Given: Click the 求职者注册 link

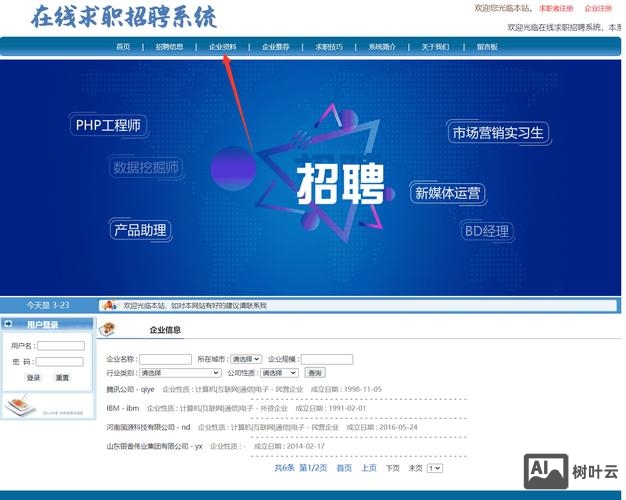Looking at the screenshot, I should [x=556, y=8].
